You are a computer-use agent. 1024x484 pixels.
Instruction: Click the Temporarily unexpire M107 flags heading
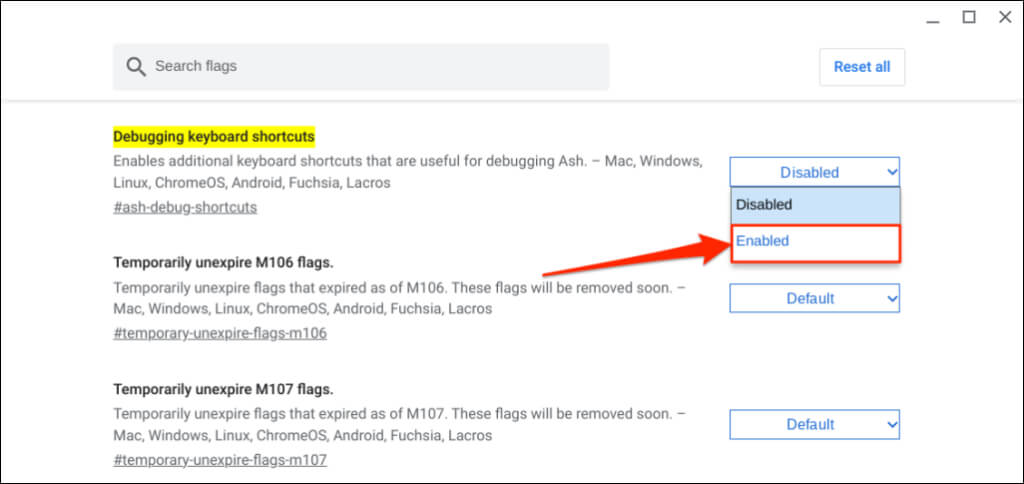point(223,389)
